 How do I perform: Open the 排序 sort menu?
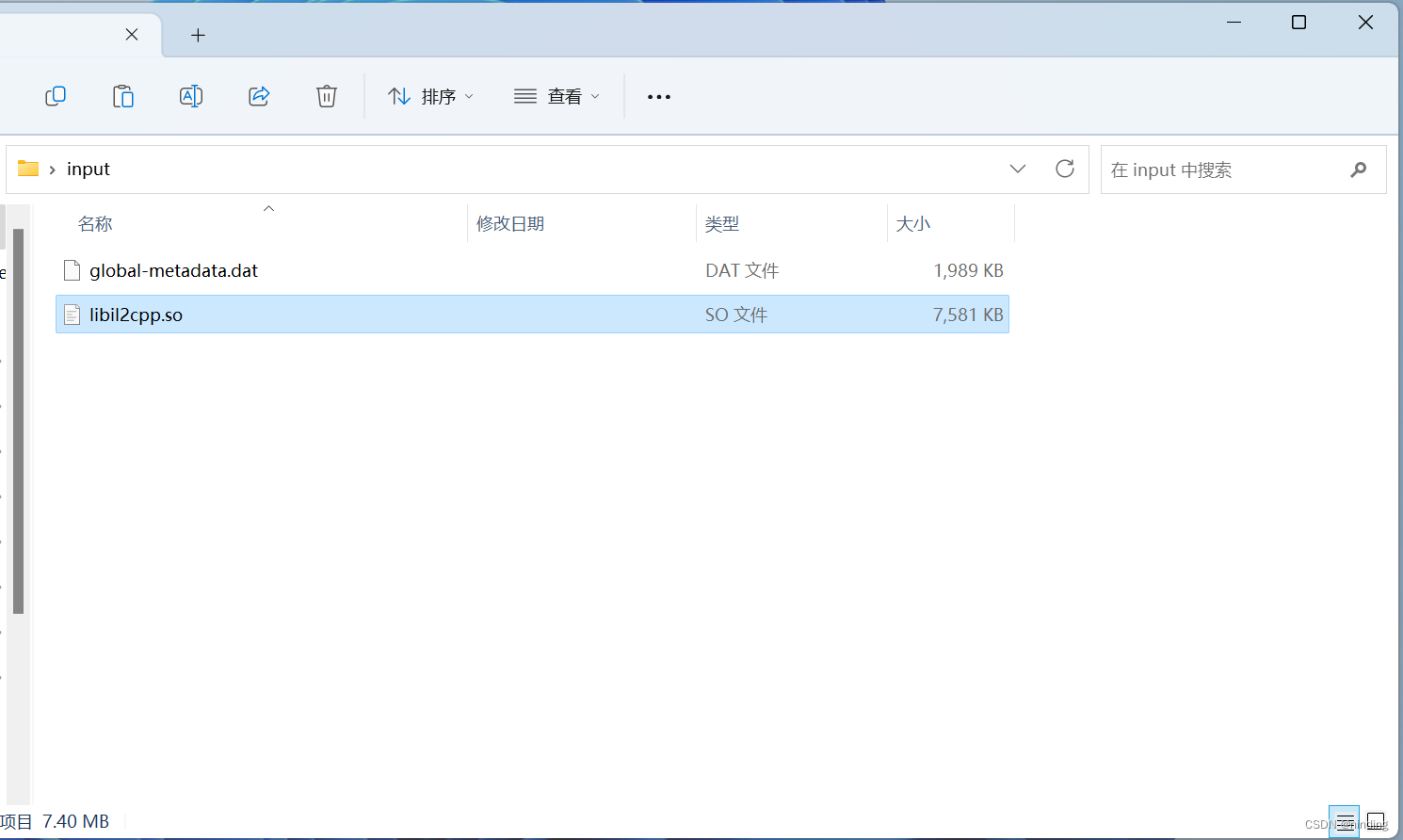click(x=430, y=96)
